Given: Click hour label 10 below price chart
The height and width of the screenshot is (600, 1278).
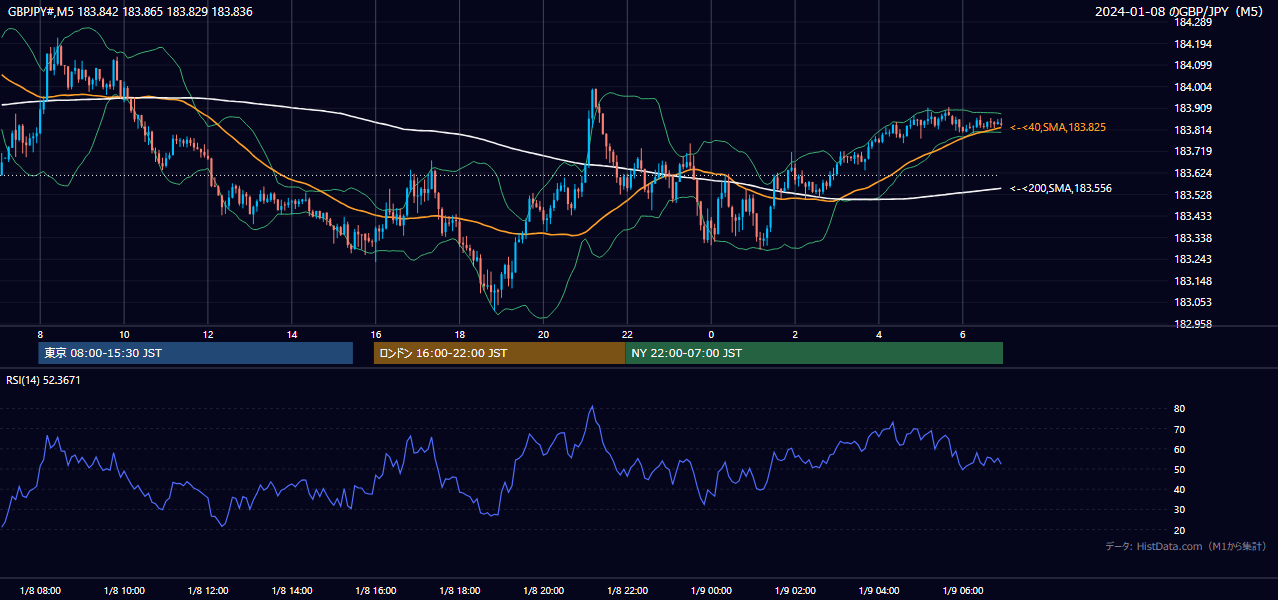Looking at the screenshot, I should (x=124, y=334).
